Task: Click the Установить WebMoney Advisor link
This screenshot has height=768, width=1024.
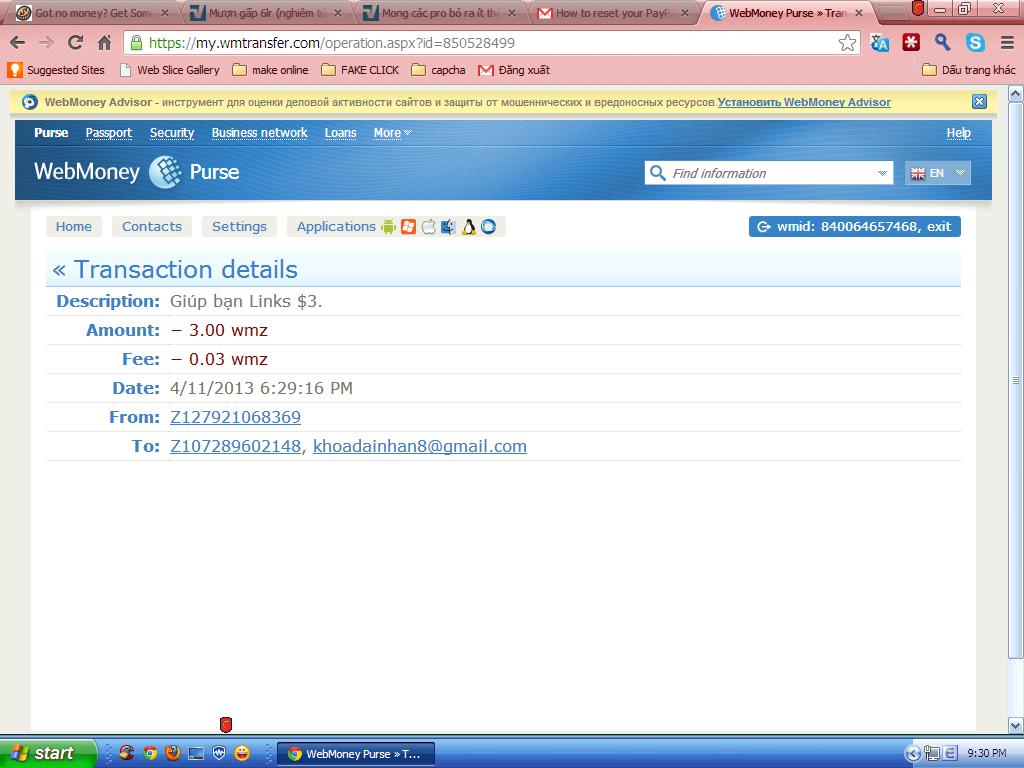Action: point(804,102)
